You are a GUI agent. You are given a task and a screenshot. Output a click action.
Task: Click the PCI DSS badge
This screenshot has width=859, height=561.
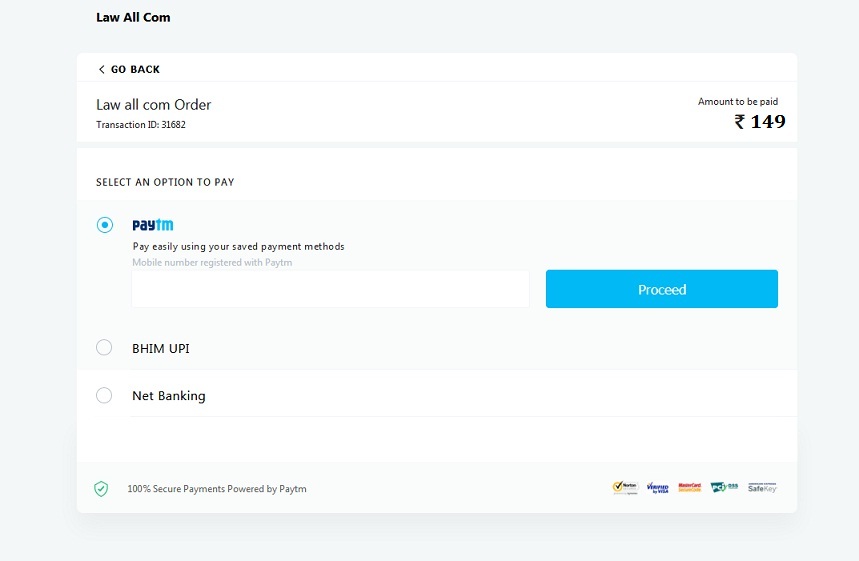point(724,487)
